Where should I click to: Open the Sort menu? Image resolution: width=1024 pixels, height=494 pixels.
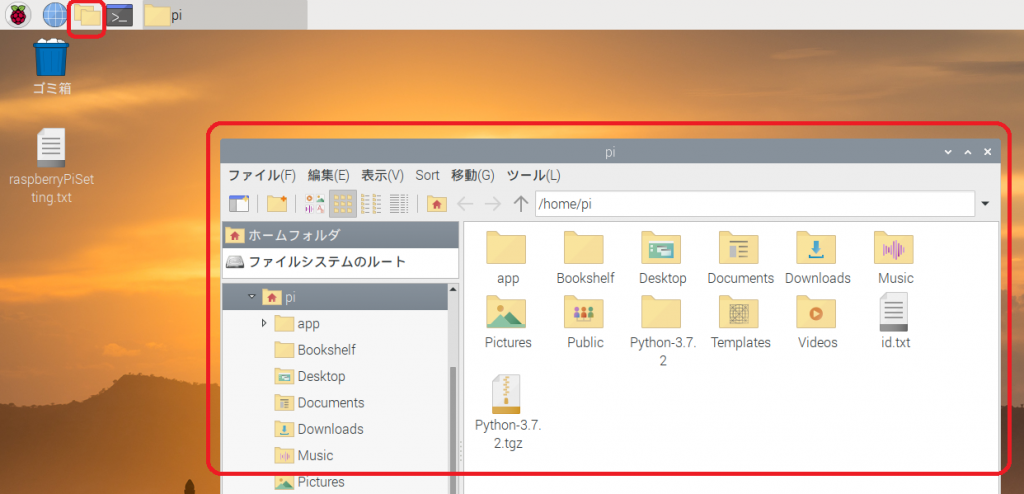pos(427,175)
